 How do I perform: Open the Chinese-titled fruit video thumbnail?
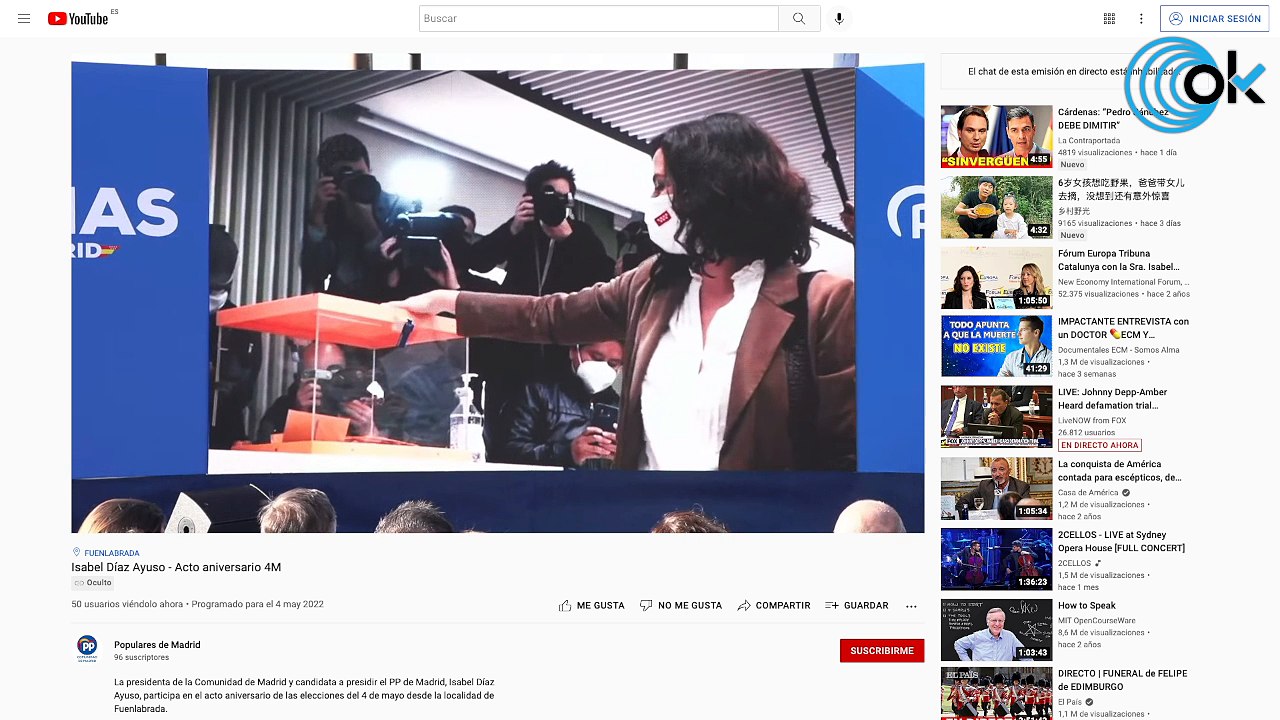[996, 207]
